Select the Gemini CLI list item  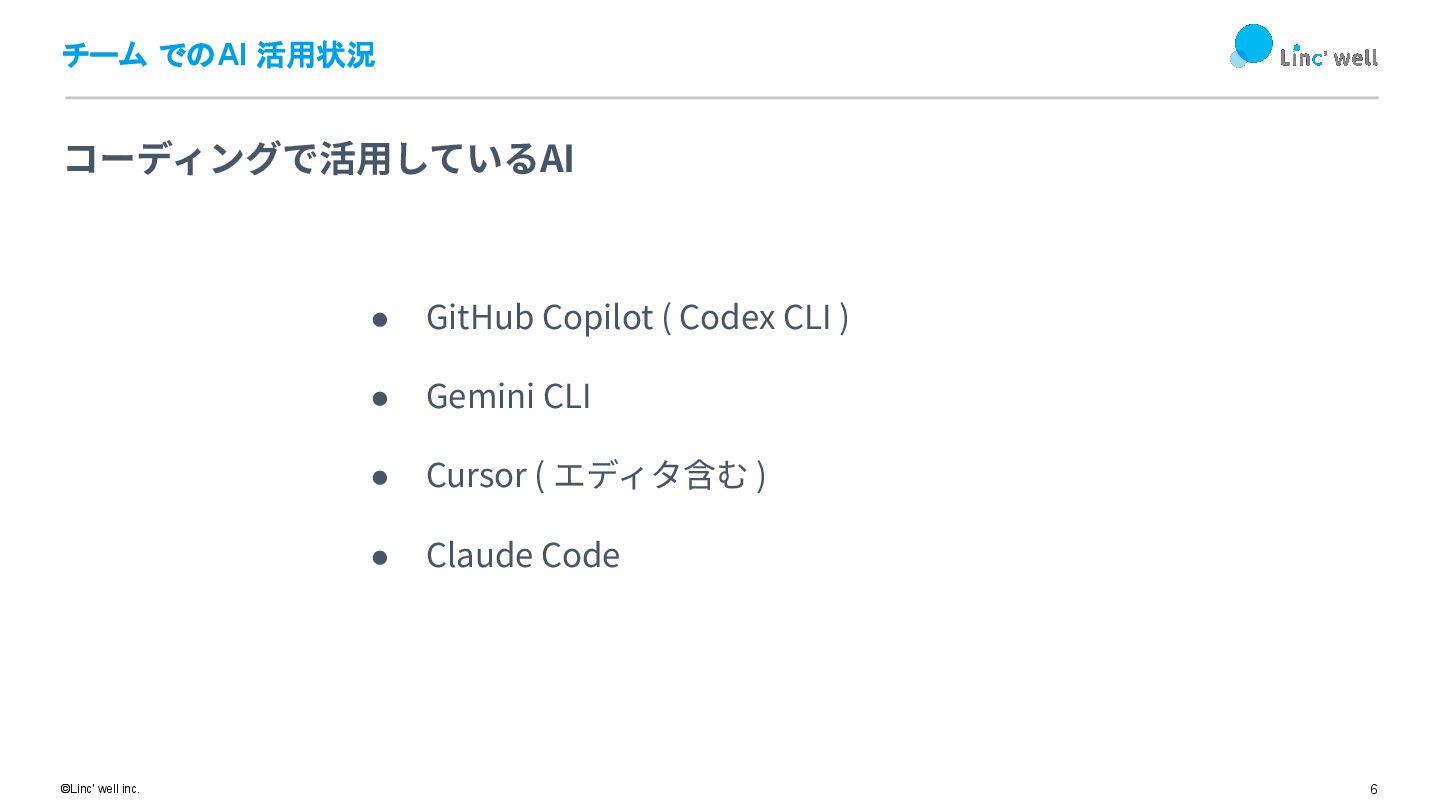click(508, 396)
